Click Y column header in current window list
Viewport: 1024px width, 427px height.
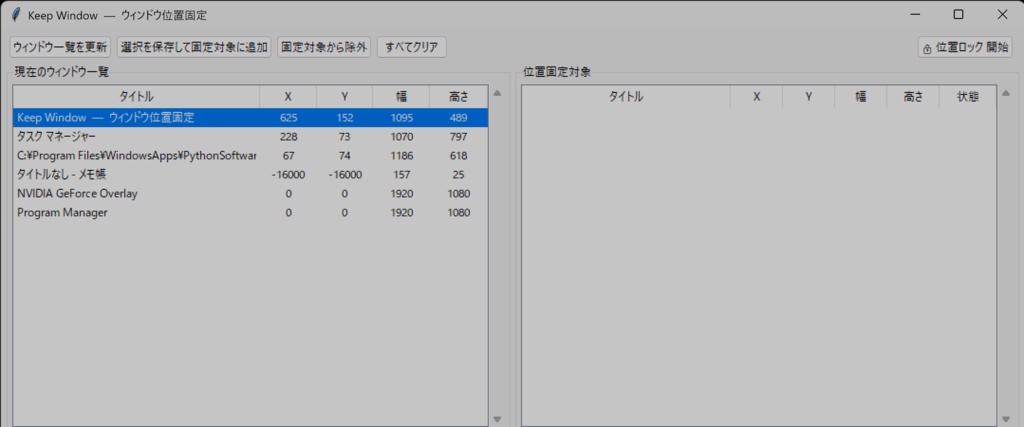pyautogui.click(x=345, y=97)
